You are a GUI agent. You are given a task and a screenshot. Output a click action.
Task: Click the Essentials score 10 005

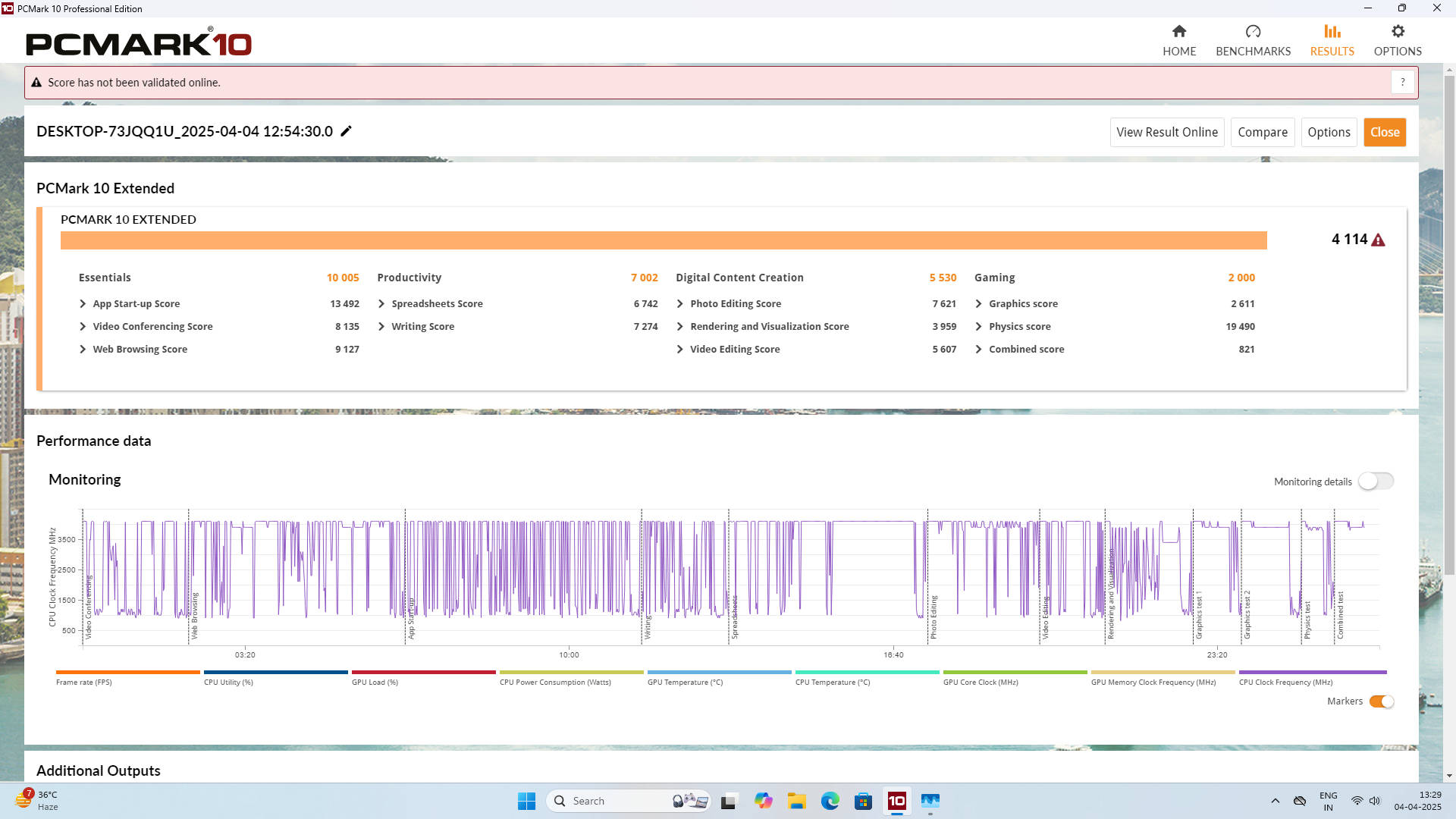(x=343, y=278)
